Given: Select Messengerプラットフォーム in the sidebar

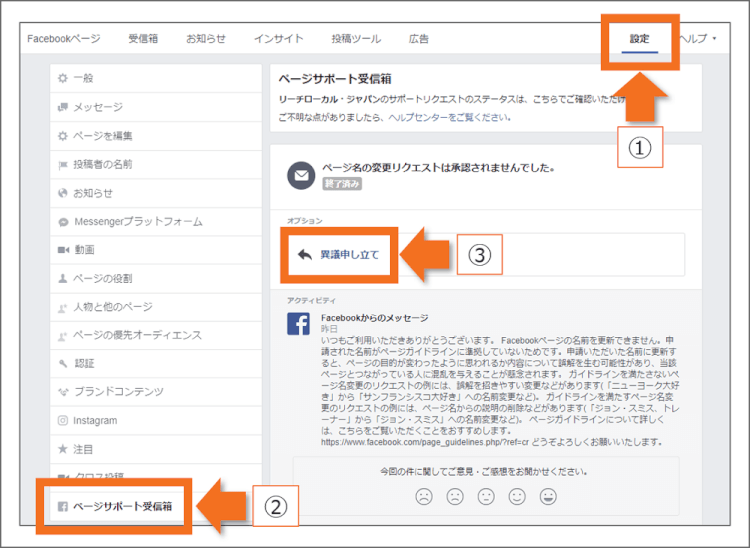Looking at the screenshot, I should coord(156,222).
